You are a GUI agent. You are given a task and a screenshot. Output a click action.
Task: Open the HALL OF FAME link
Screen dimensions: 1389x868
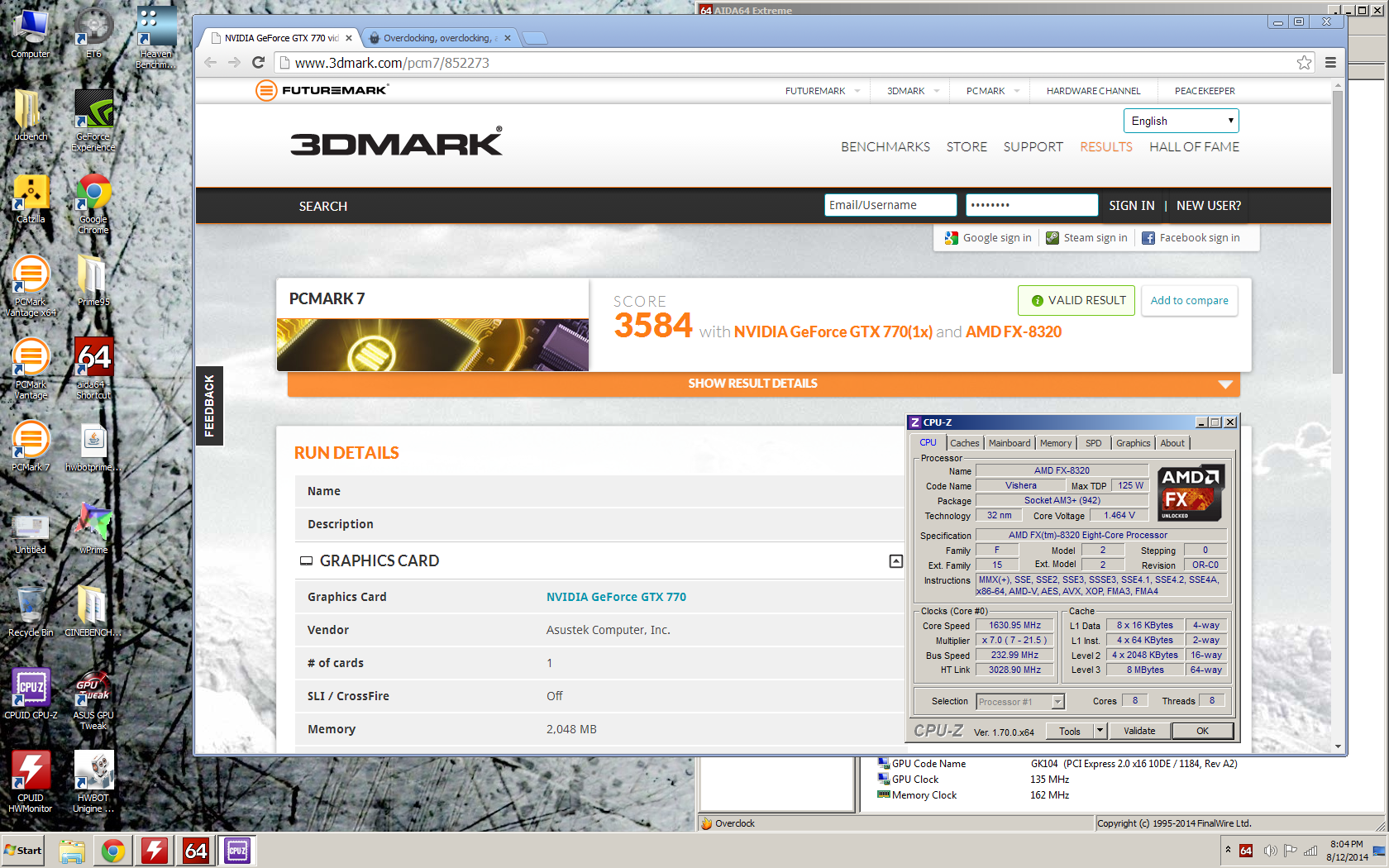point(1194,147)
